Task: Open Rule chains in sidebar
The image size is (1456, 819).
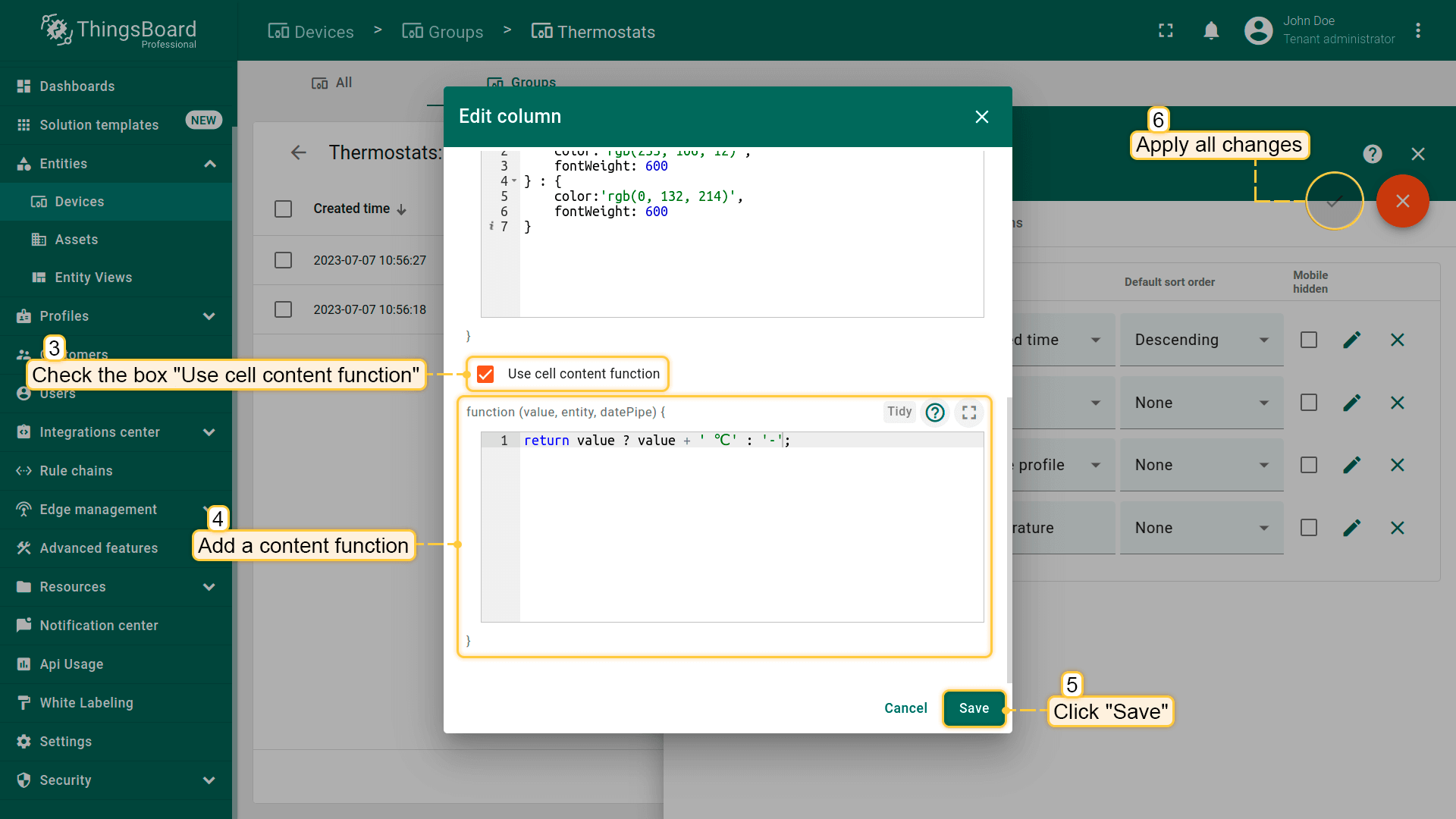Action: 76,471
